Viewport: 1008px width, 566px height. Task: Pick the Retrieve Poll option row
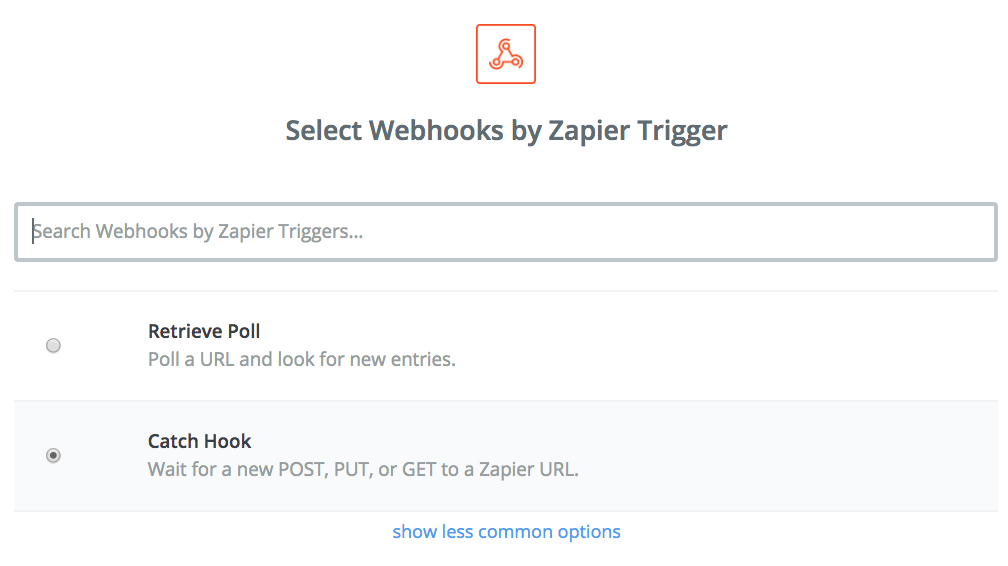click(x=505, y=346)
